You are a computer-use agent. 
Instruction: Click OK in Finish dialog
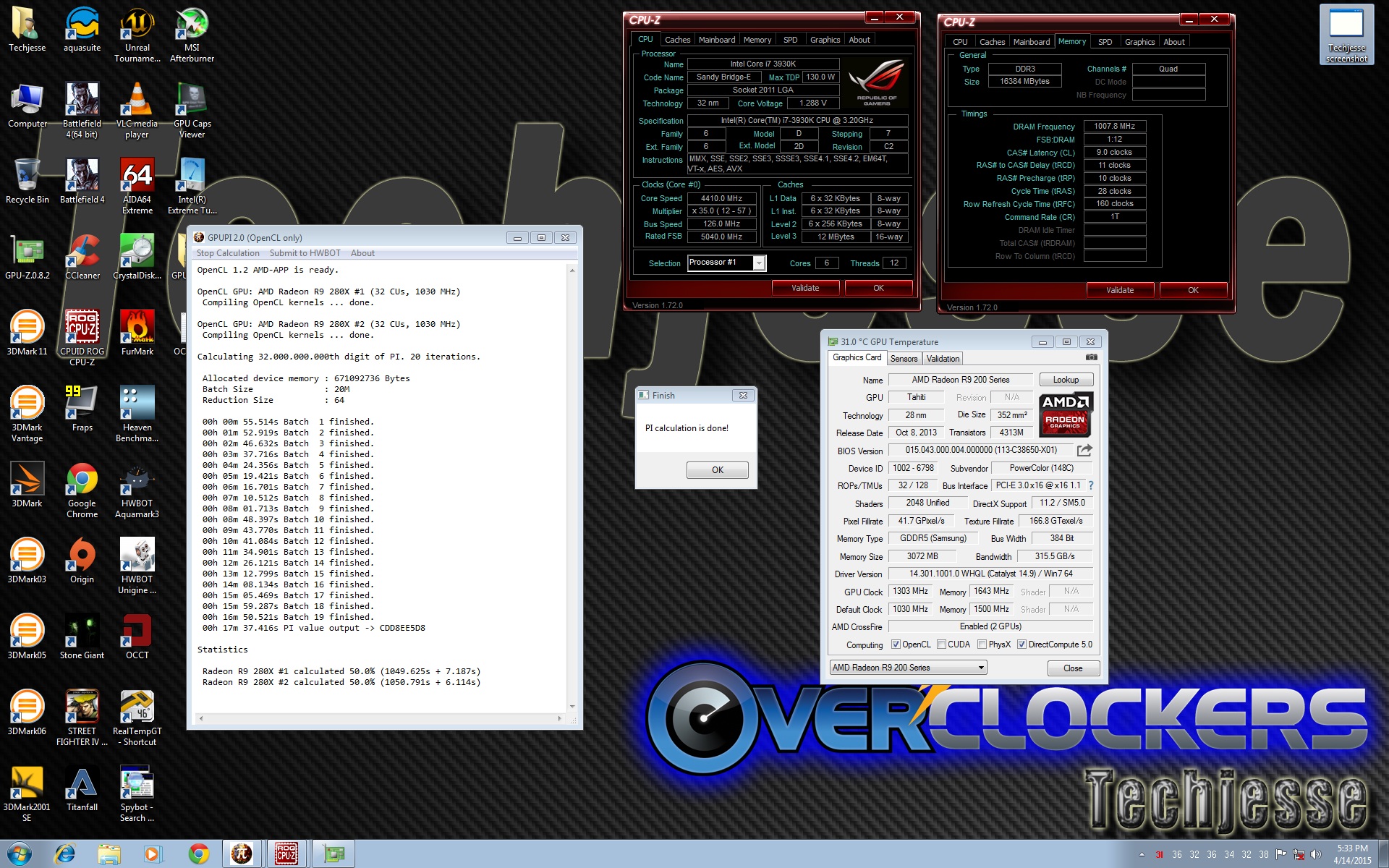point(717,470)
